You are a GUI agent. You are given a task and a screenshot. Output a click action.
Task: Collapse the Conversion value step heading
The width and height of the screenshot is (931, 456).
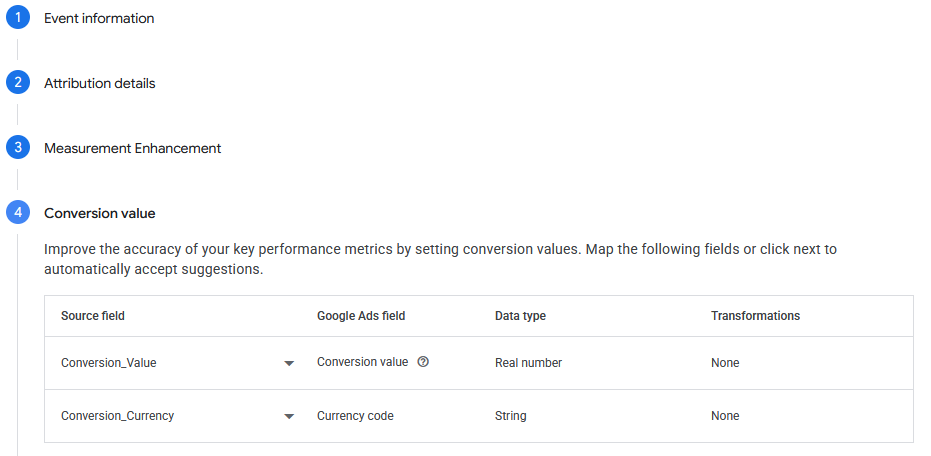(100, 213)
